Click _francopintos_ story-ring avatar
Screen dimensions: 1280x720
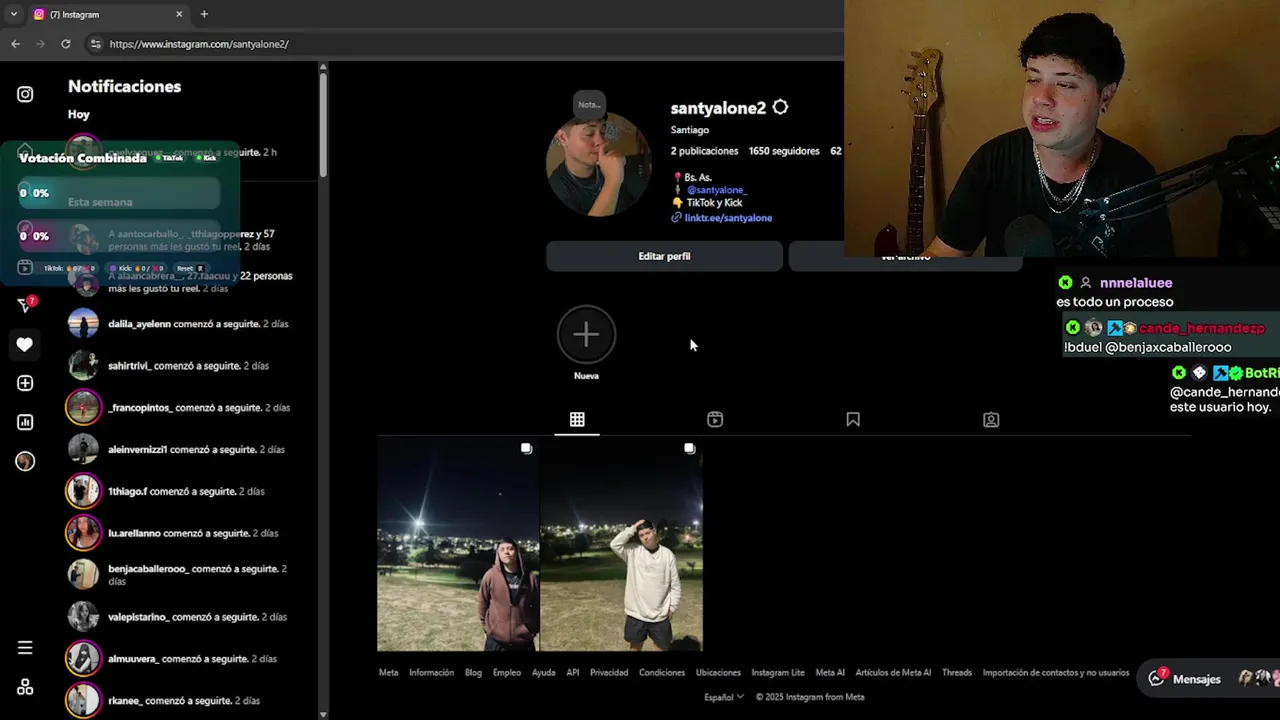click(84, 408)
